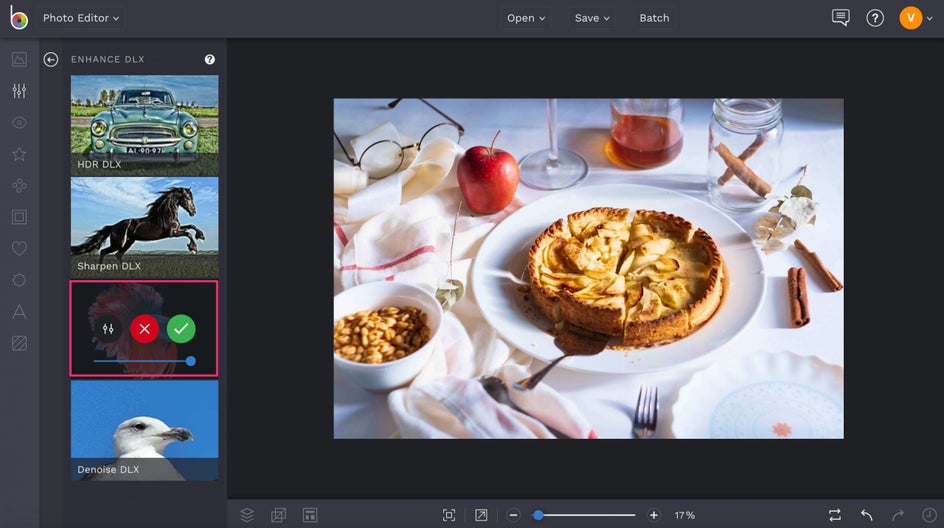944x528 pixels.
Task: Open the Photo Editor dropdown
Action: pos(81,18)
